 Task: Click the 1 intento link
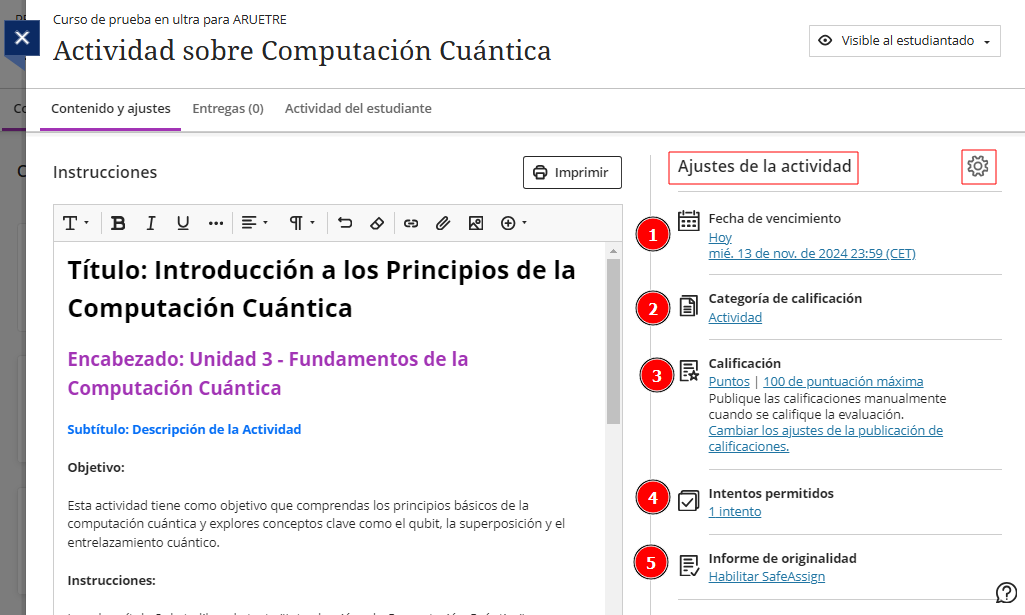[x=734, y=511]
